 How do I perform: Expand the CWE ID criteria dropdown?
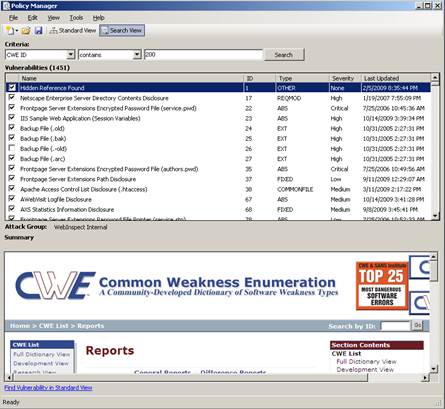click(70, 55)
